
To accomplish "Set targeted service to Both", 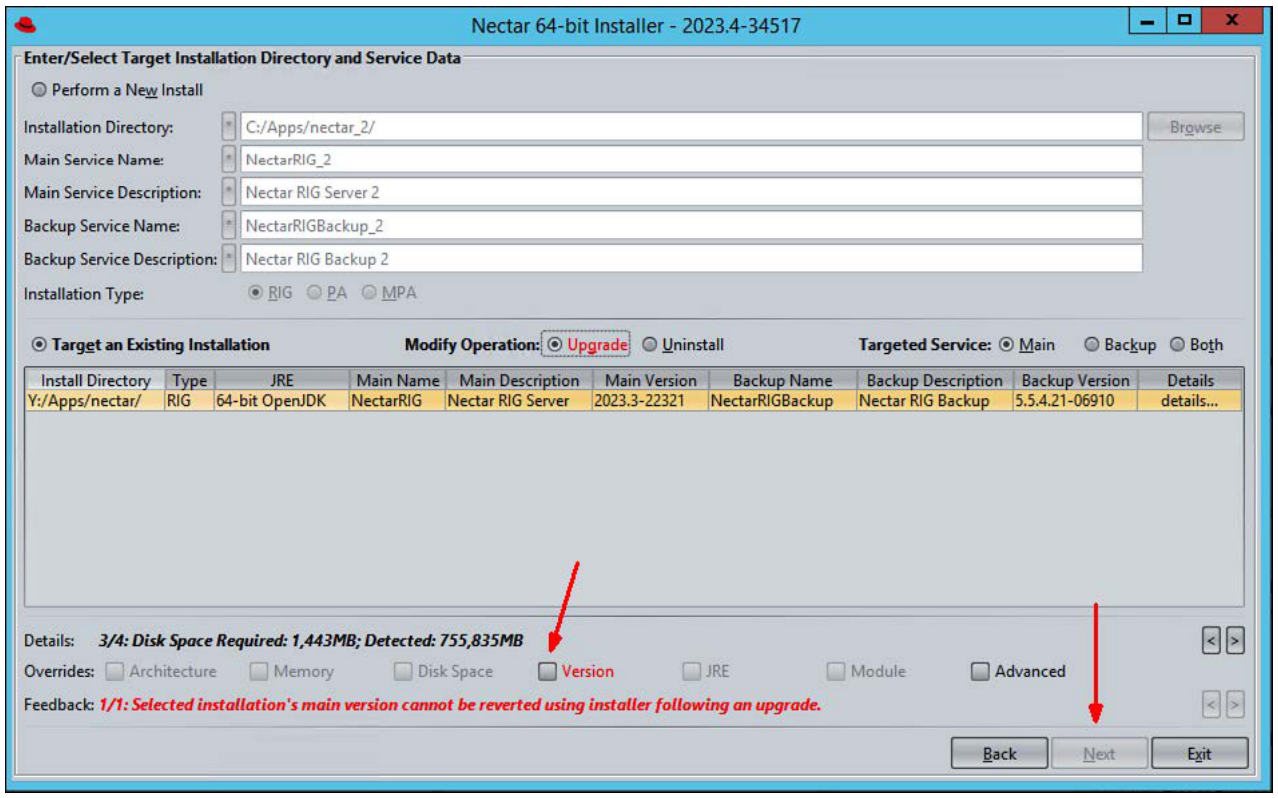I will pos(1196,345).
